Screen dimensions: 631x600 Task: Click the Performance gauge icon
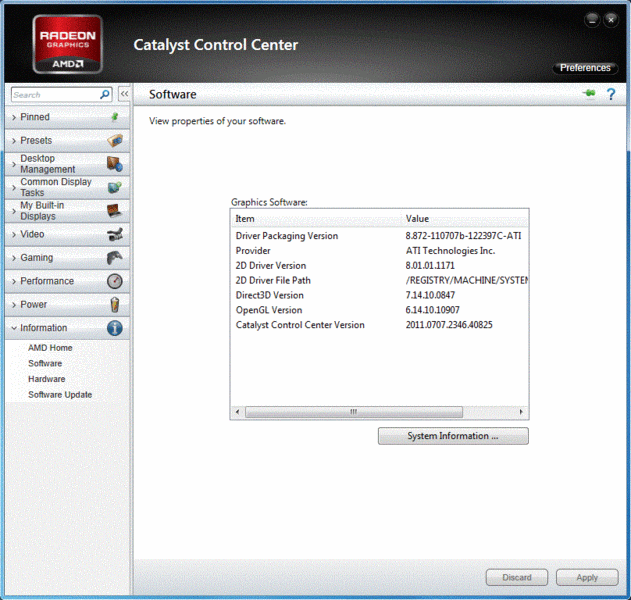click(115, 281)
